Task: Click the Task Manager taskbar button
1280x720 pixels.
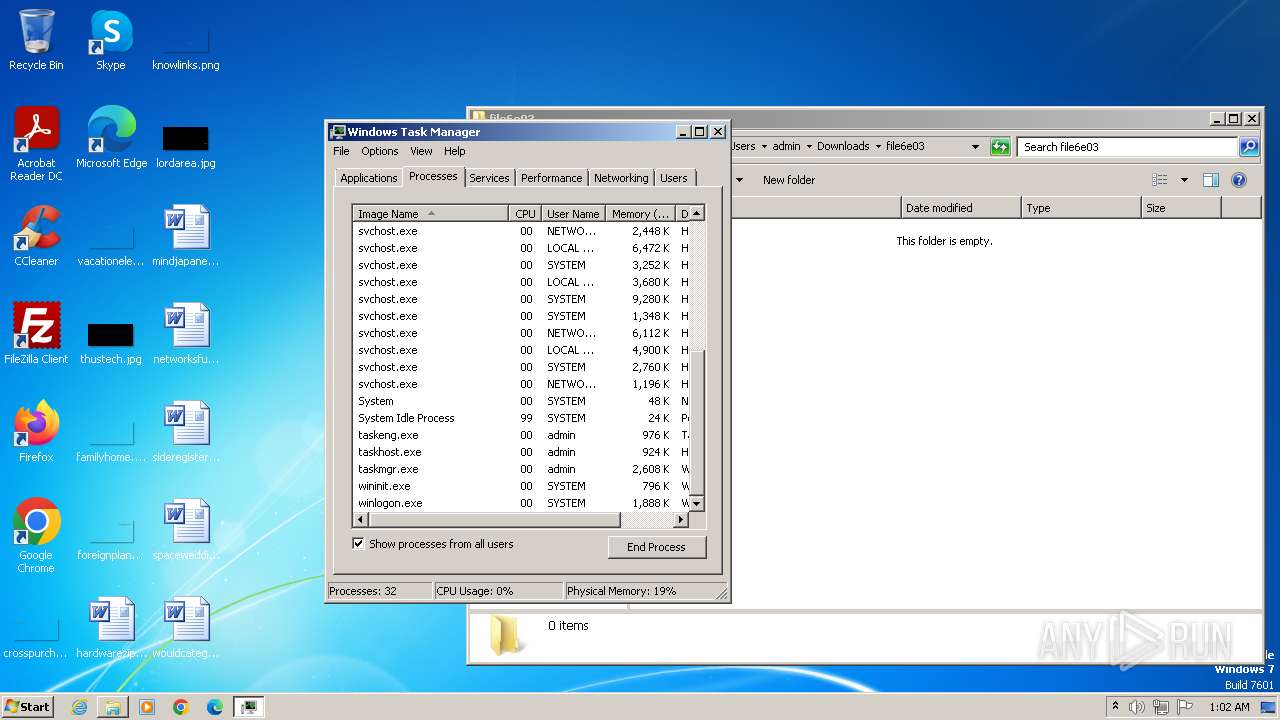Action: pyautogui.click(x=248, y=707)
